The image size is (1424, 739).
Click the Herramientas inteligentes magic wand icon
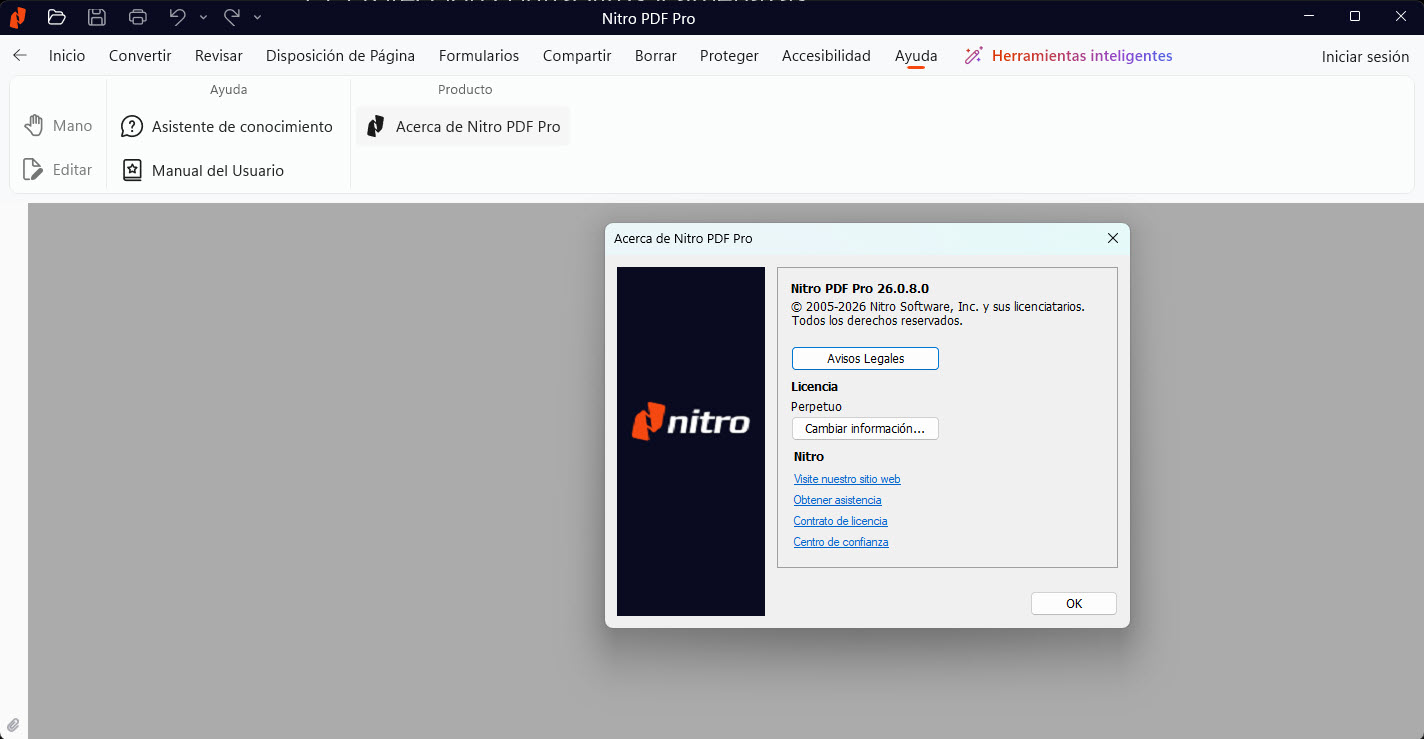pos(973,56)
